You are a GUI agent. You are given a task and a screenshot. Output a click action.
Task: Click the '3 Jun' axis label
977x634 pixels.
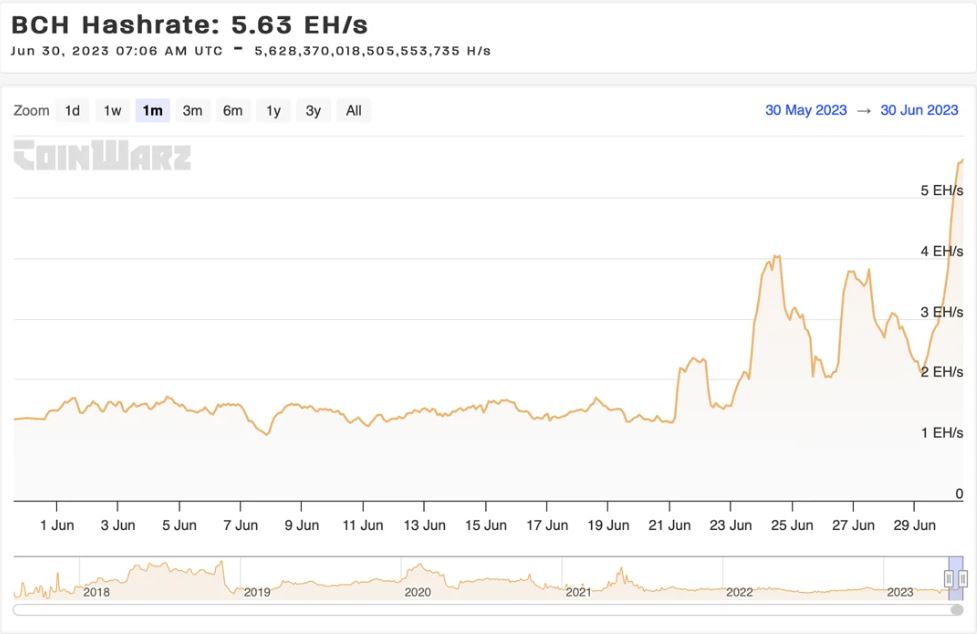(x=118, y=526)
